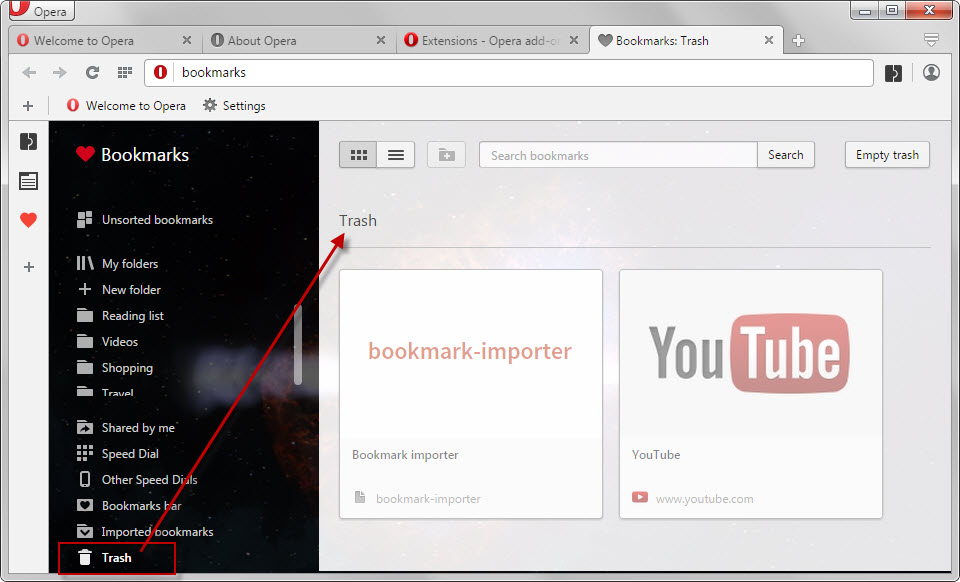
Task: Open the tab menu icon
Action: point(931,40)
